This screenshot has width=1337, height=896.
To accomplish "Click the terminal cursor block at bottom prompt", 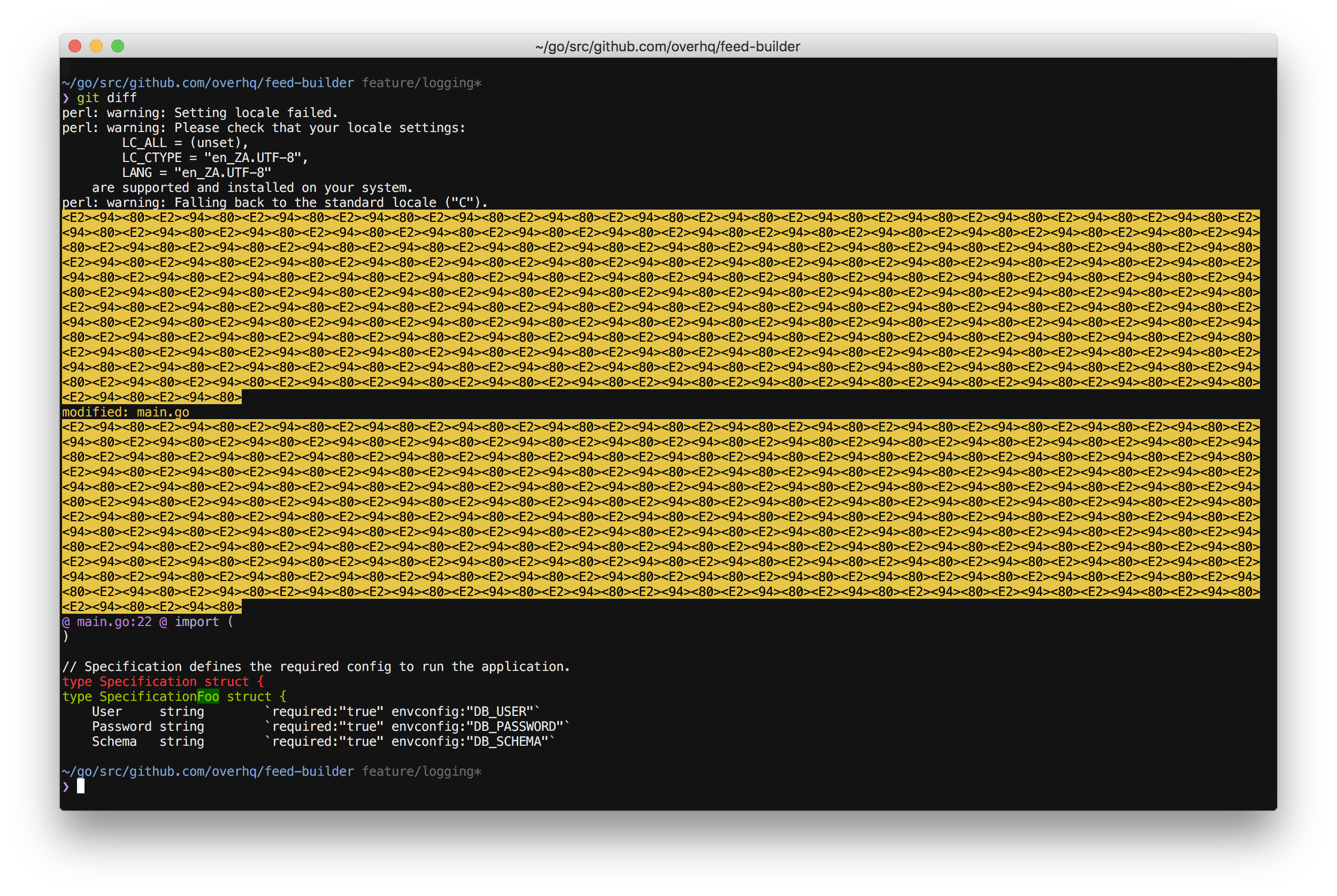I will (81, 786).
